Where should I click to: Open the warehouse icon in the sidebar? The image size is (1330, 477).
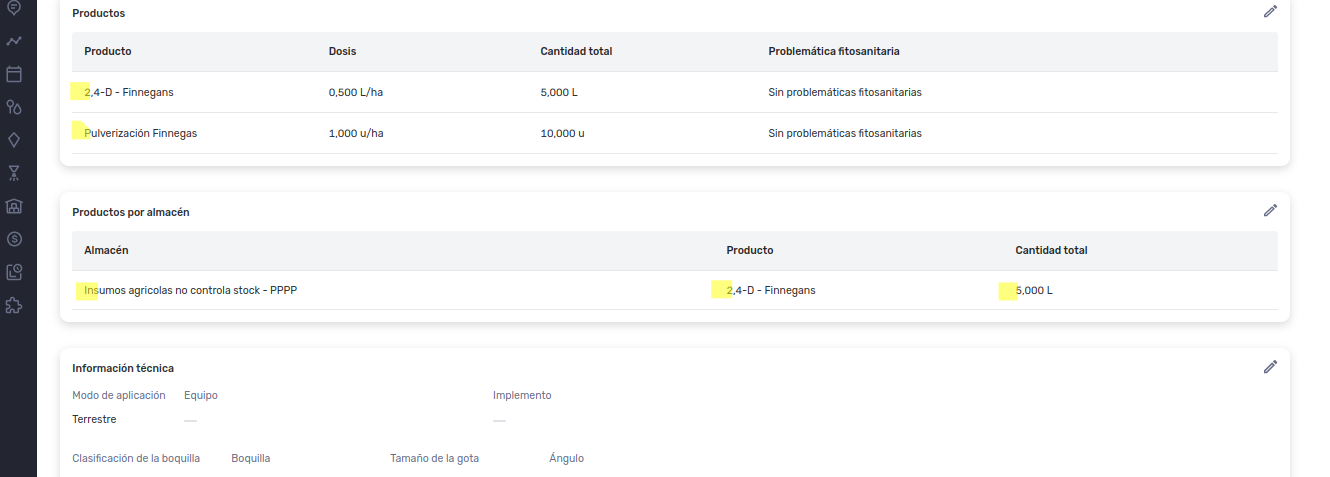coord(14,206)
